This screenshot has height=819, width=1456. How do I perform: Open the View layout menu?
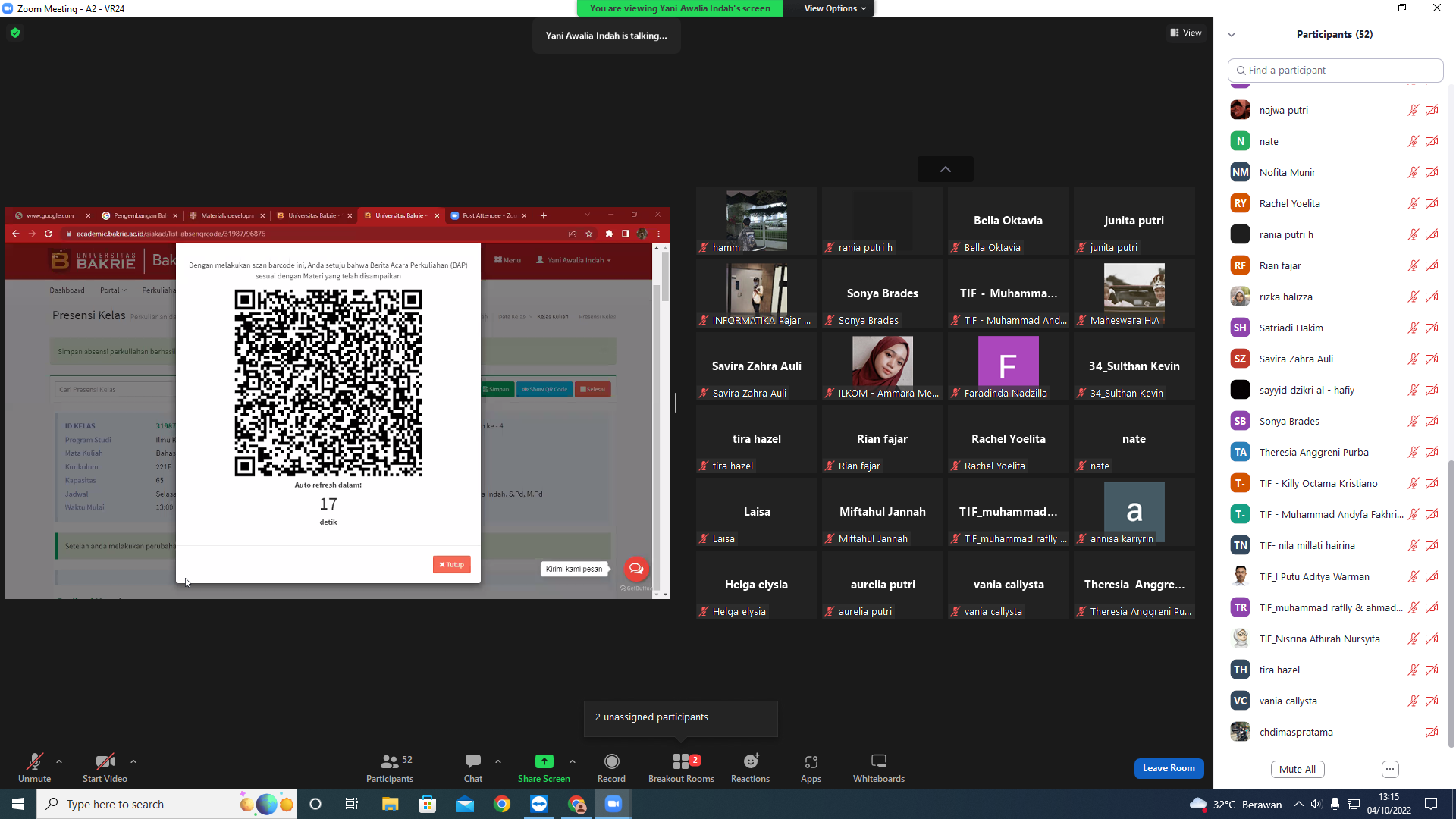(1186, 33)
